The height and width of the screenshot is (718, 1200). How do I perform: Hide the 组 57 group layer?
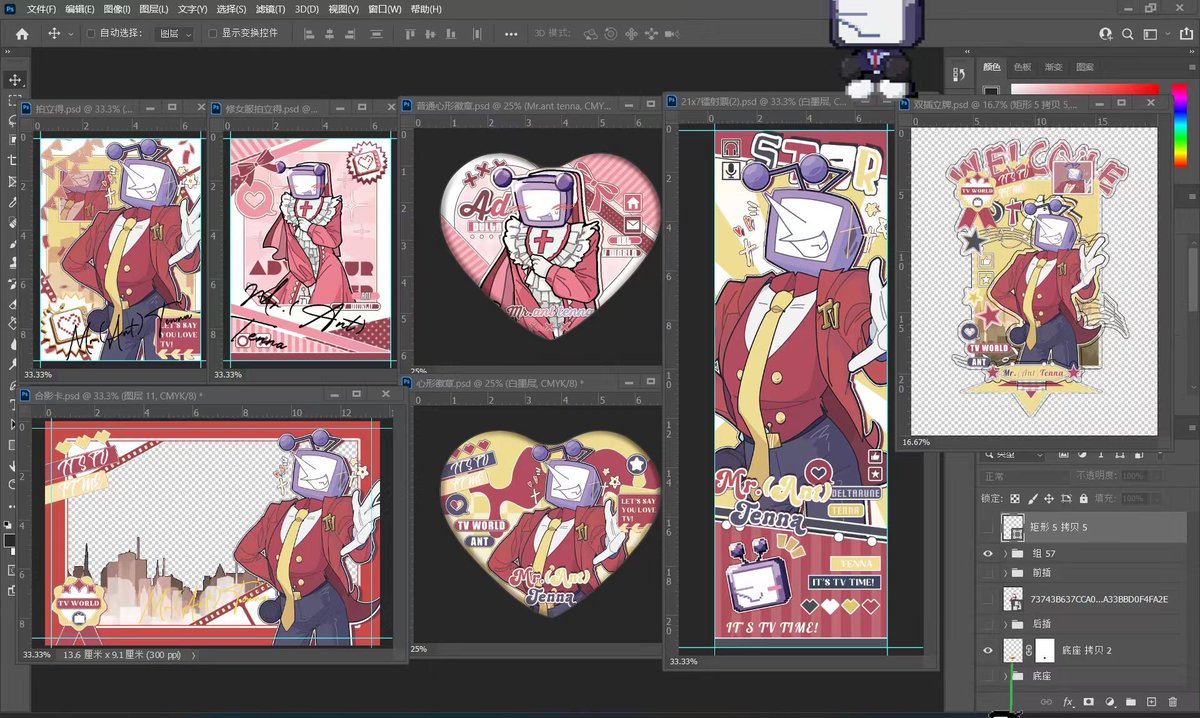pyautogui.click(x=988, y=553)
